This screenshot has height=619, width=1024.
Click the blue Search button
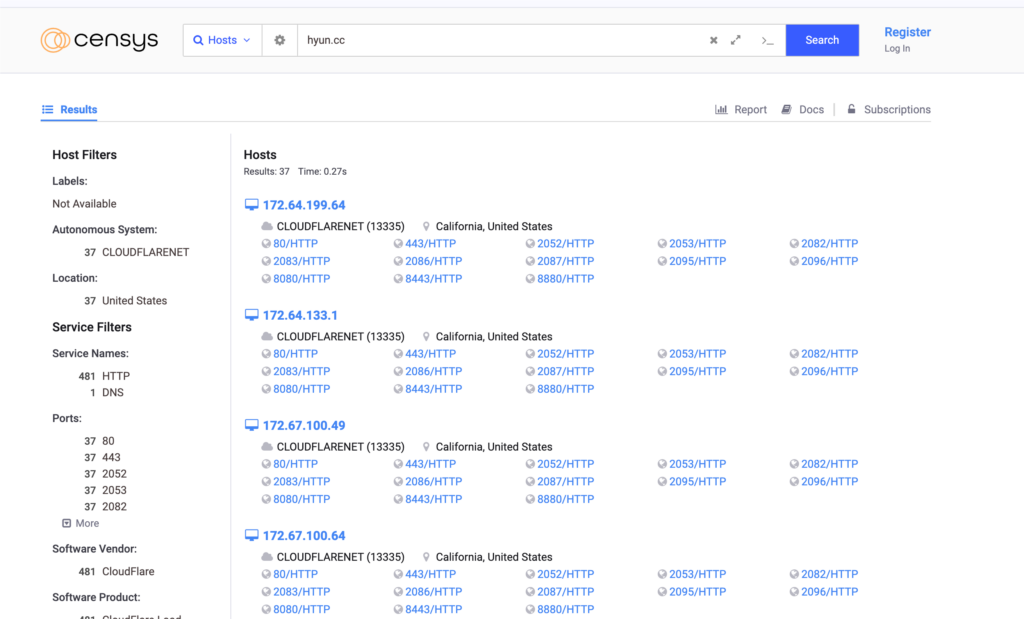pos(822,40)
